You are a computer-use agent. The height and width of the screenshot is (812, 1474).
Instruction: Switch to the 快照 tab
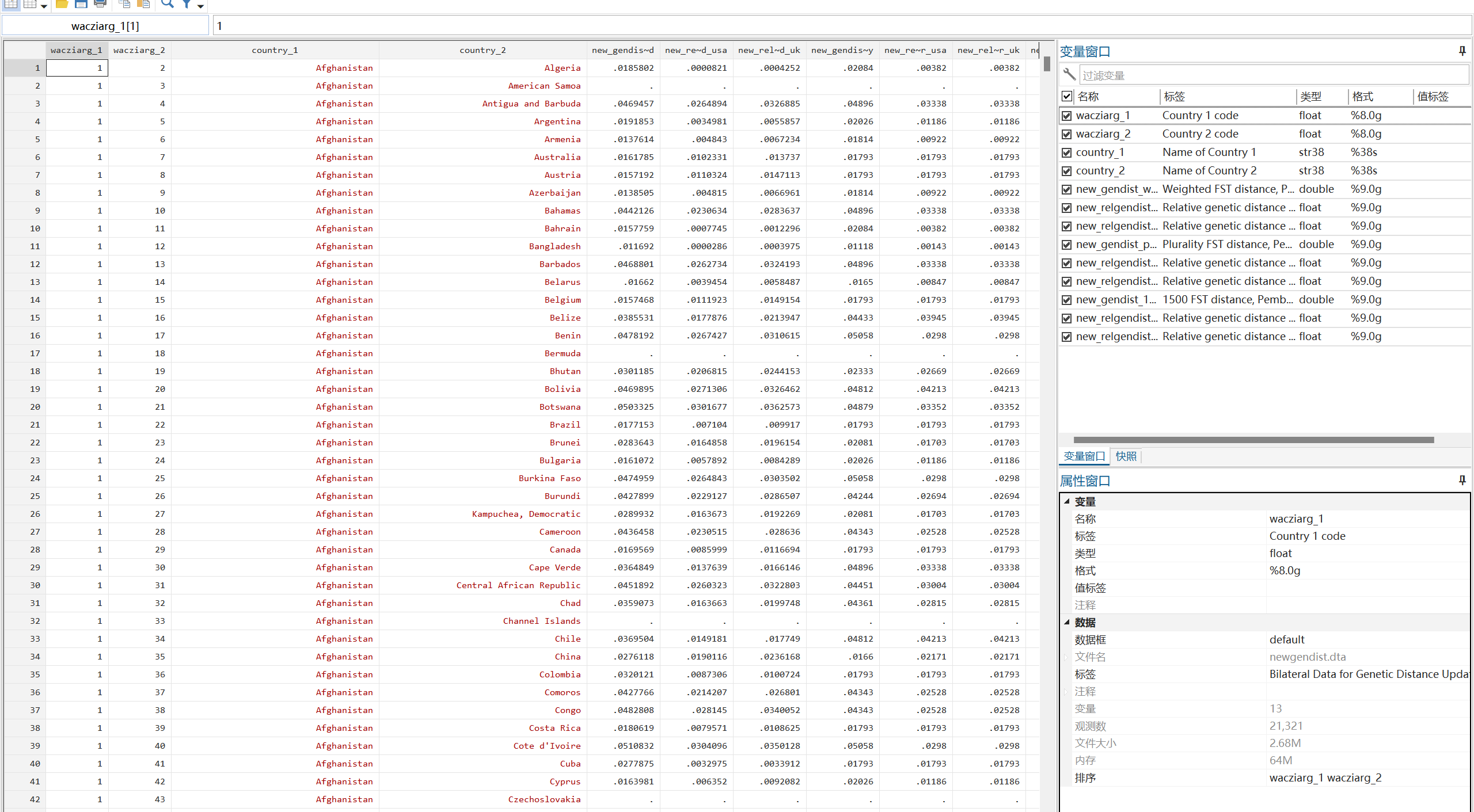click(1126, 456)
